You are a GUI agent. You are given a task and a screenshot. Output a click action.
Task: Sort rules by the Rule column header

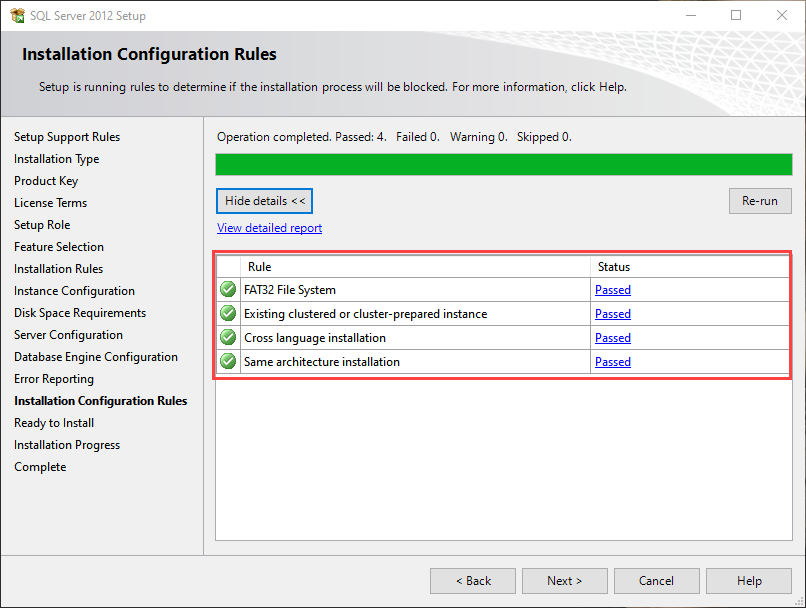pyautogui.click(x=415, y=267)
